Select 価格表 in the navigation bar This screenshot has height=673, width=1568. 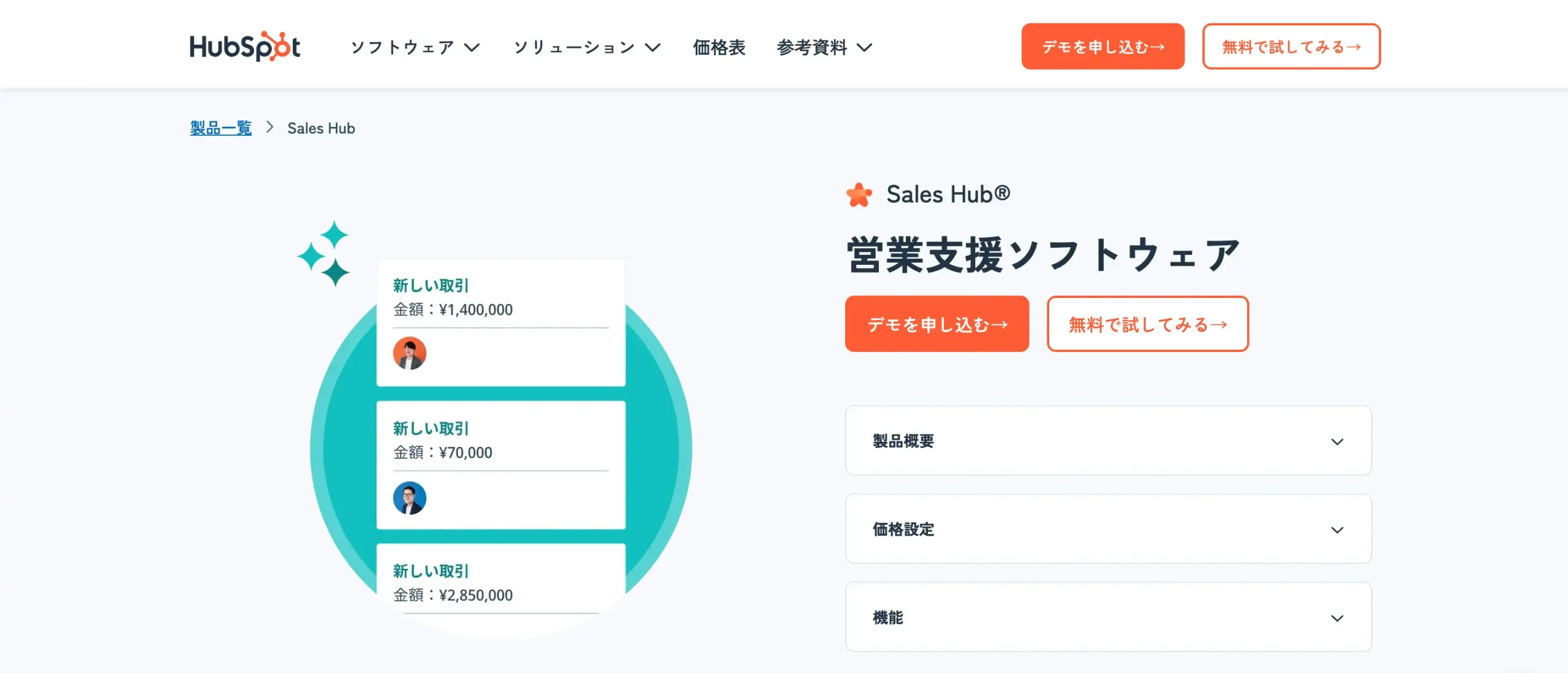click(719, 47)
